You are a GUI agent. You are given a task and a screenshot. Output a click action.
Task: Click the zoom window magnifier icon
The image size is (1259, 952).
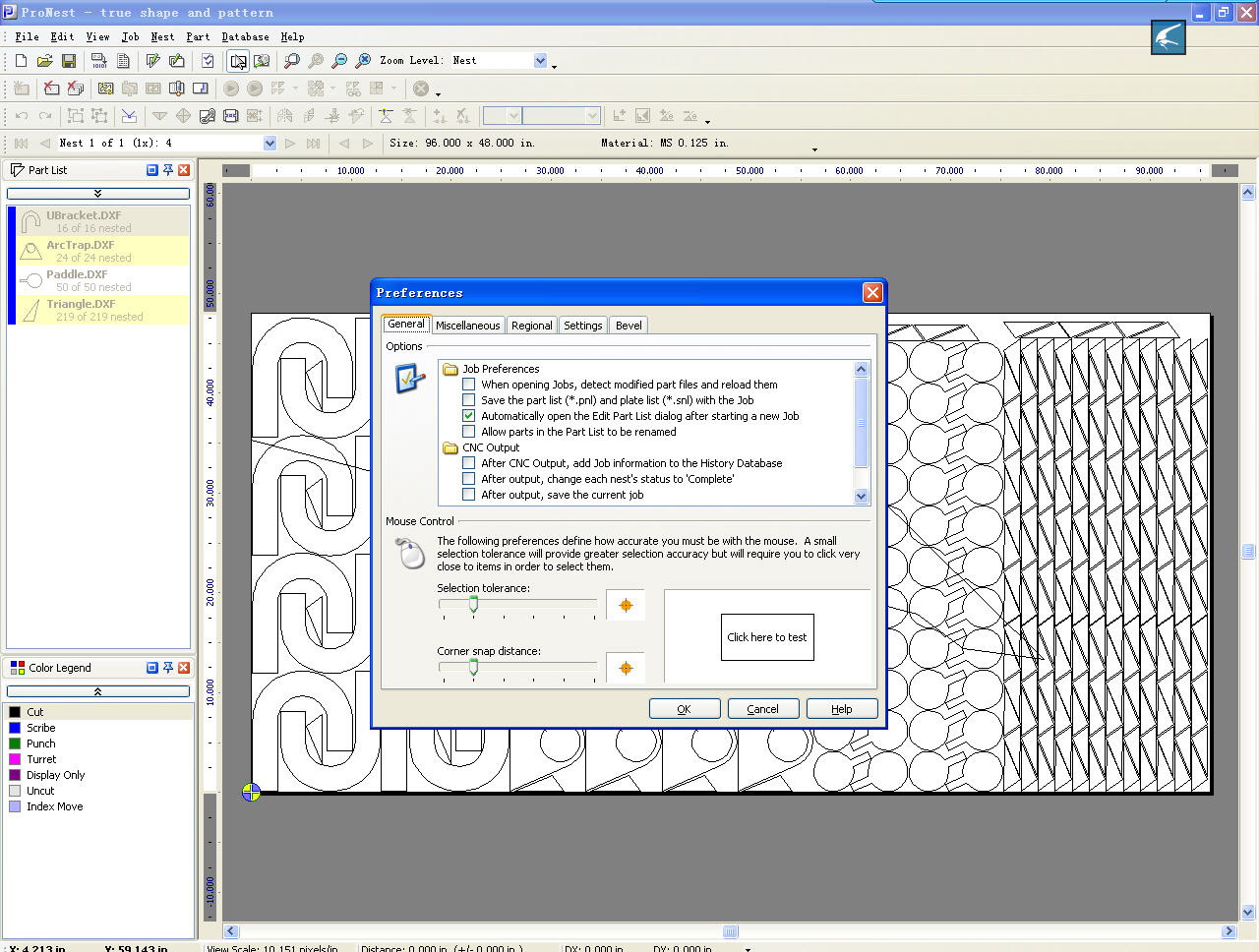tap(291, 61)
